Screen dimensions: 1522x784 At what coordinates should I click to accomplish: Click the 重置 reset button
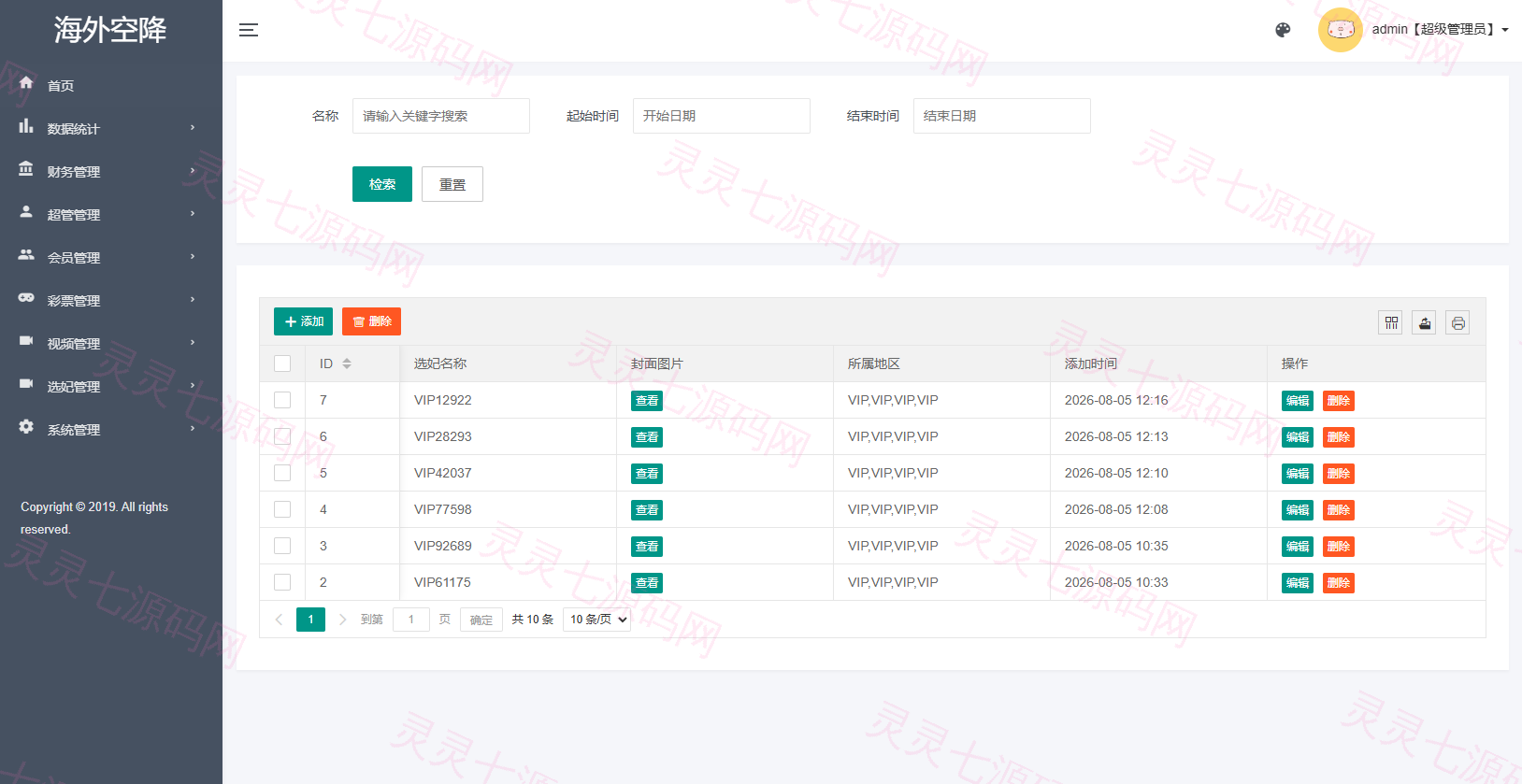[452, 184]
